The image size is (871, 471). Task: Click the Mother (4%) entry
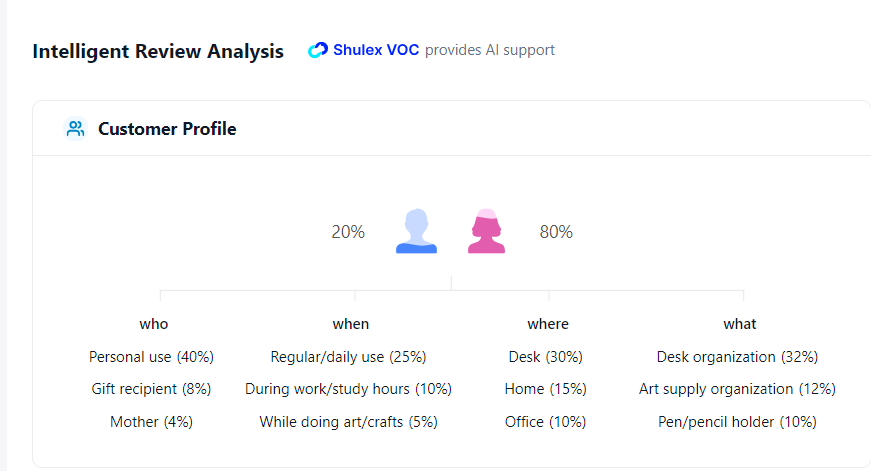151,422
